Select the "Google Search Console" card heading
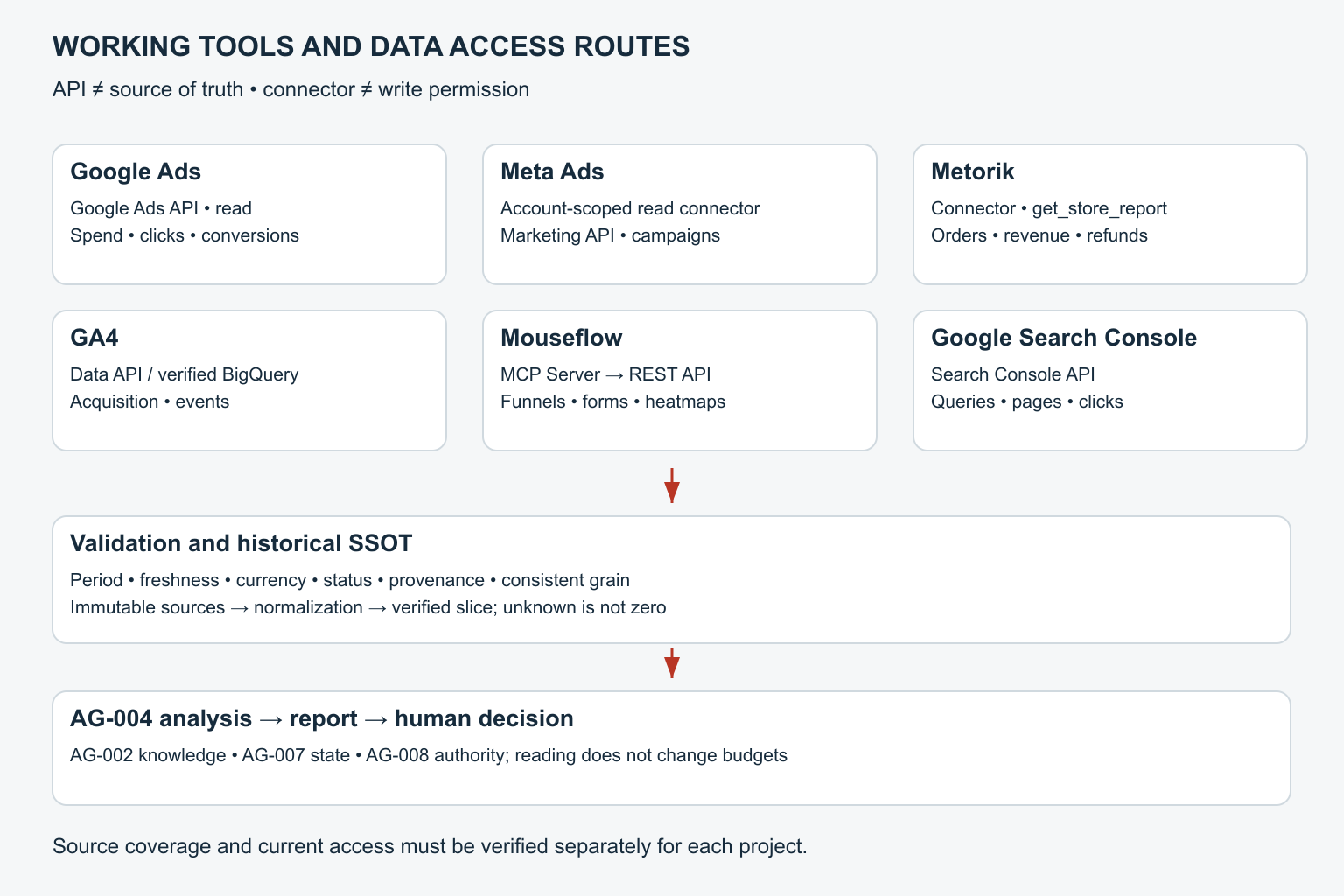This screenshot has height=896, width=1344. [1064, 338]
